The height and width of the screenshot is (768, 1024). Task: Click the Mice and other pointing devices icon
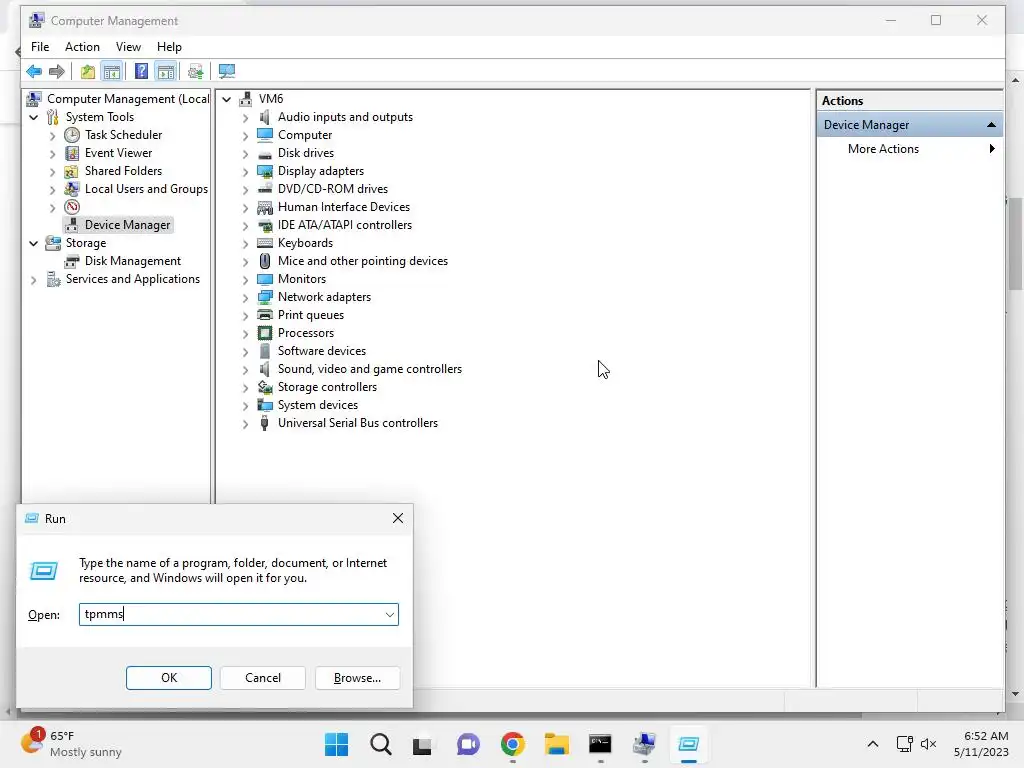pos(264,261)
